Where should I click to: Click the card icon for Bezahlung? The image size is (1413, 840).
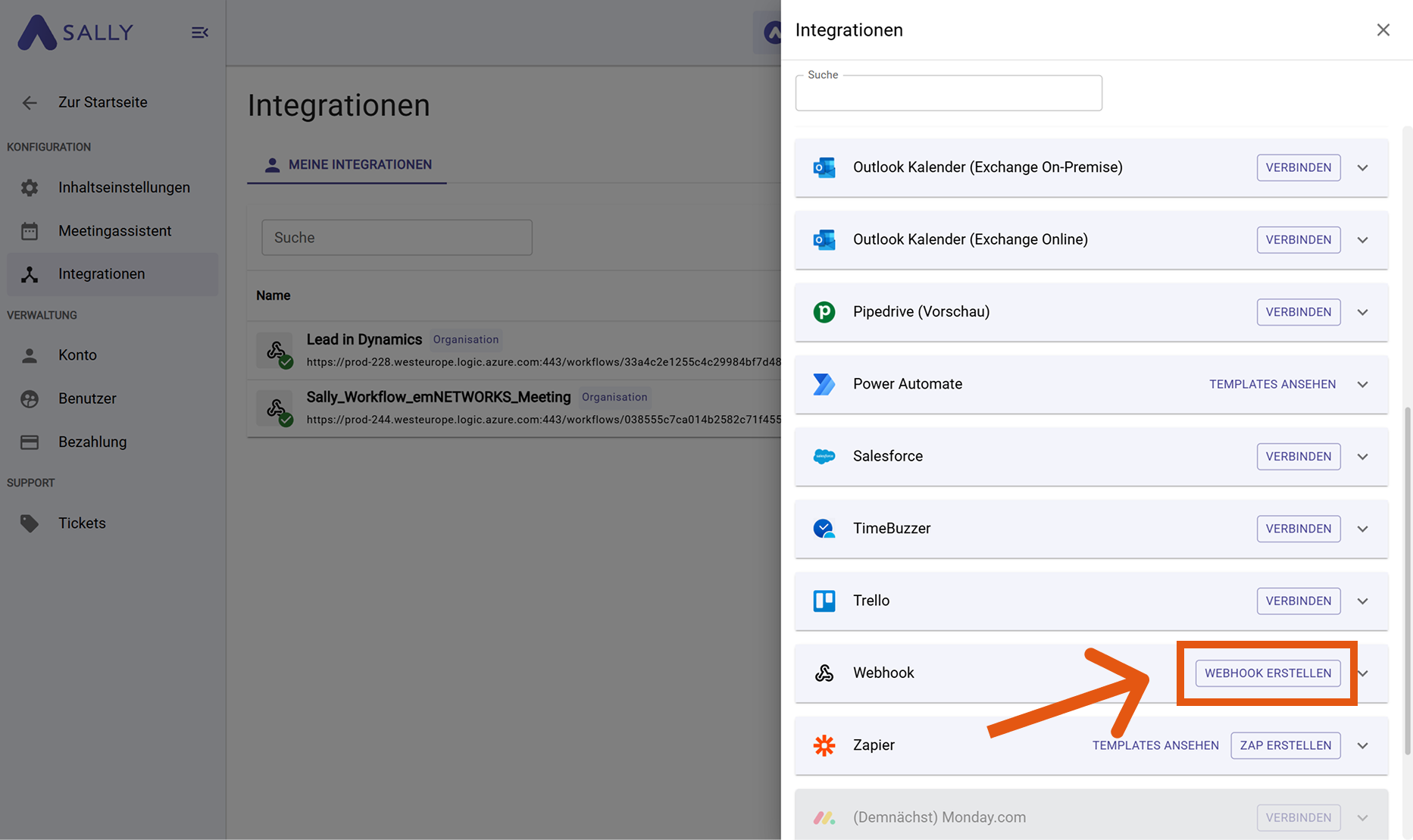tap(30, 442)
